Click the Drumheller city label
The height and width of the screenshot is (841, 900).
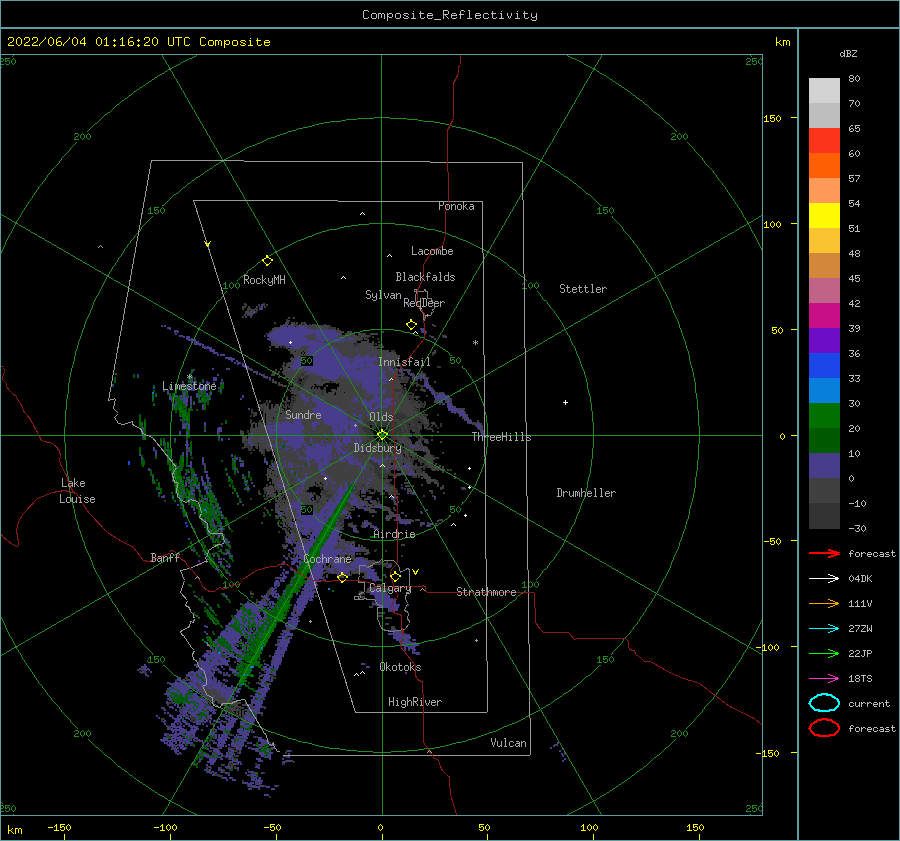pos(586,493)
